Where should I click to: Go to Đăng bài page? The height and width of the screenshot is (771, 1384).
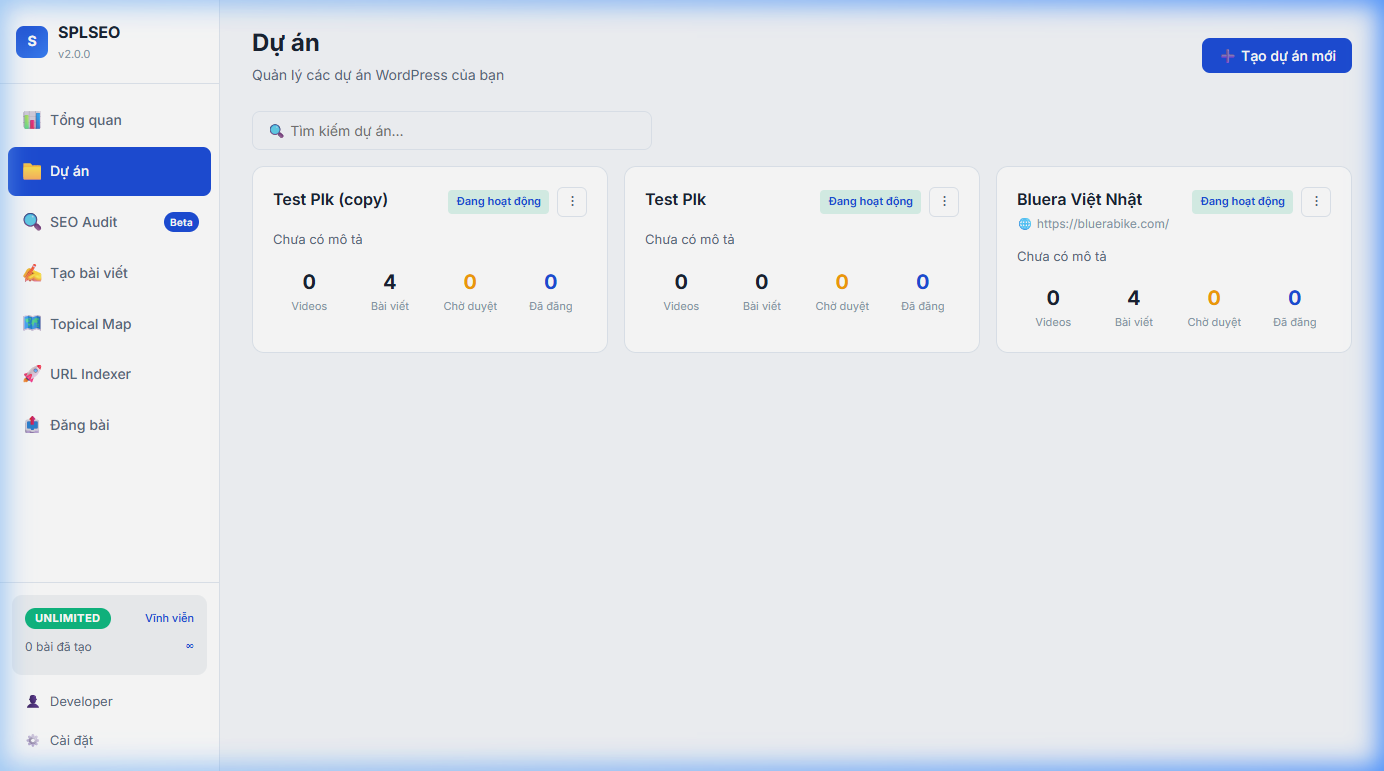[x=109, y=425]
